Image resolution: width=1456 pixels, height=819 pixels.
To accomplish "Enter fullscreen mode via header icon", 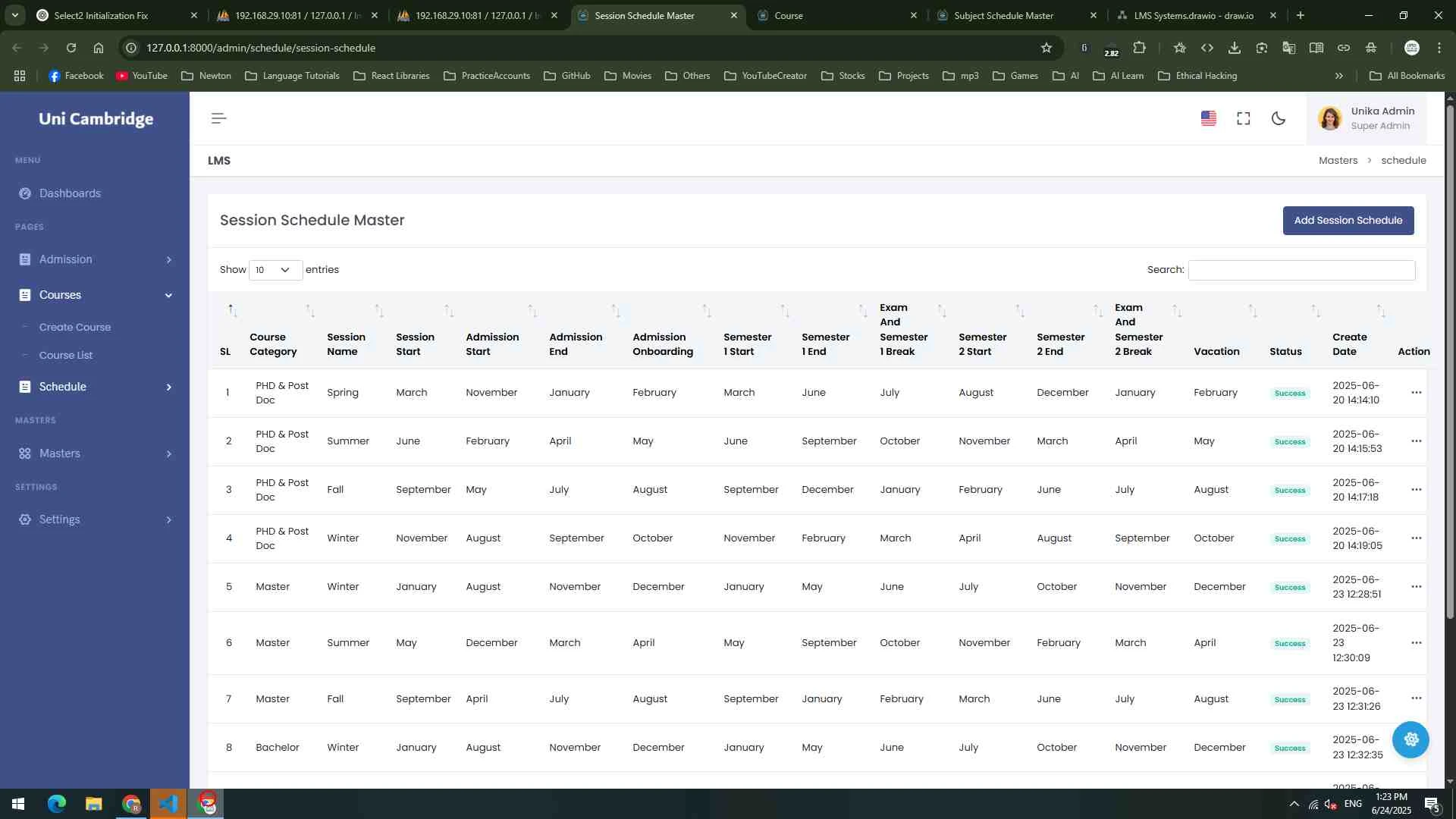I will point(1244,118).
